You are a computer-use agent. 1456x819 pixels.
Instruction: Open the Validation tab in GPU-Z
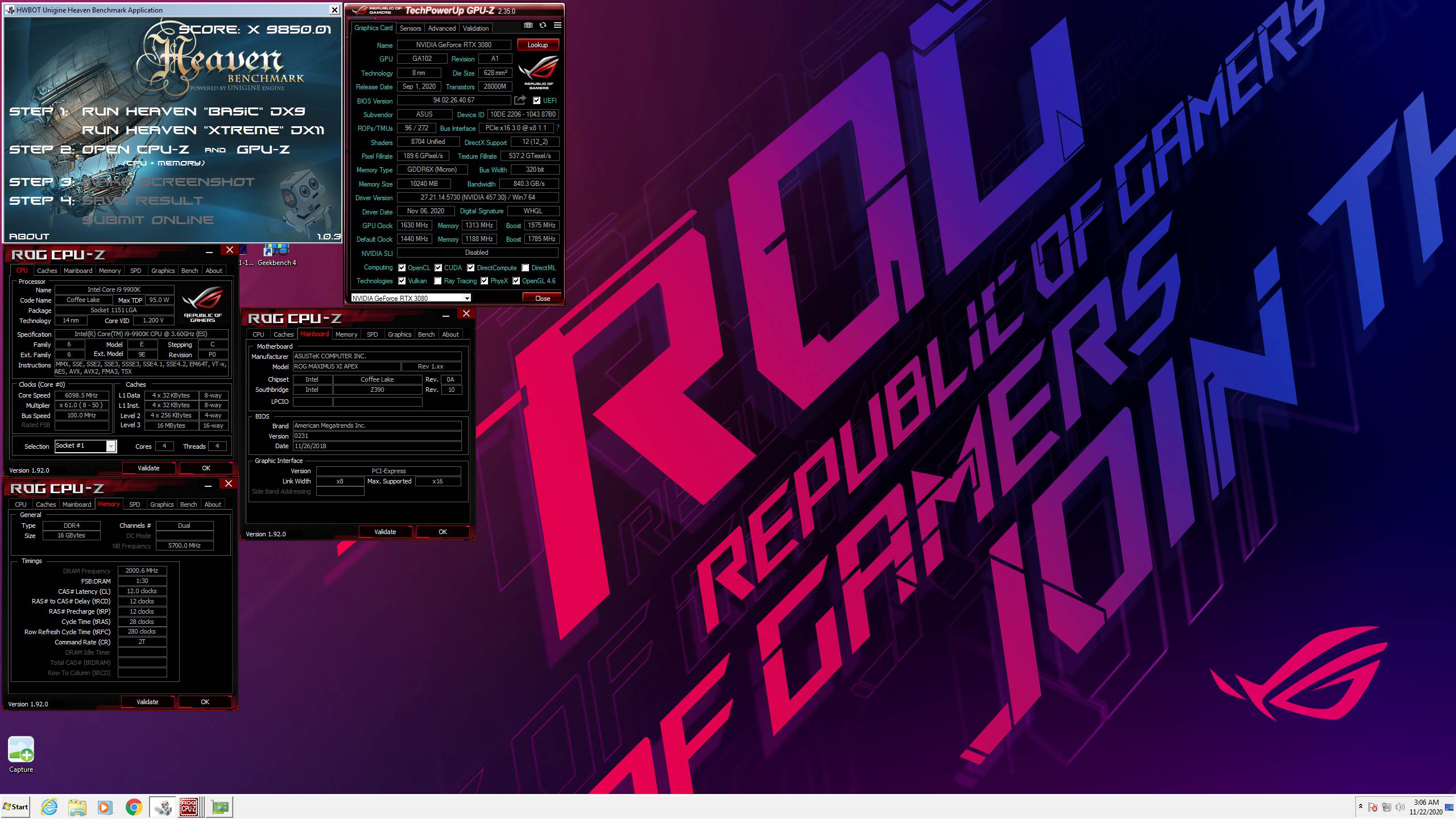[475, 28]
